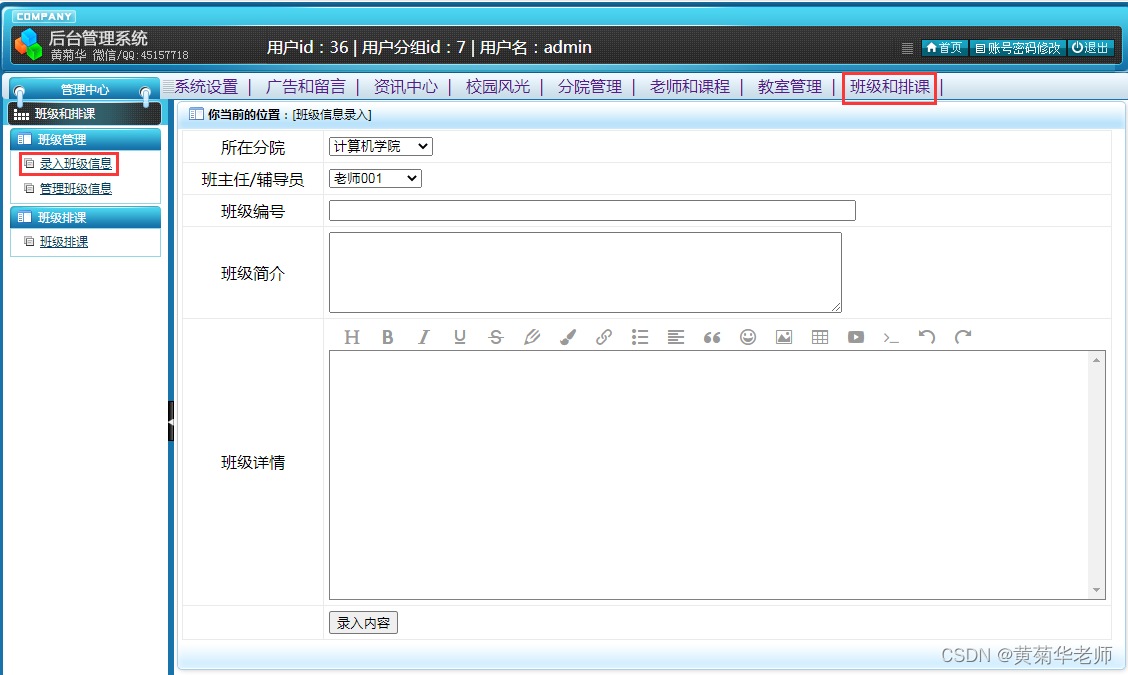Viewport: 1128px width, 675px height.
Task: Go to 首页 home page
Action: [x=945, y=47]
